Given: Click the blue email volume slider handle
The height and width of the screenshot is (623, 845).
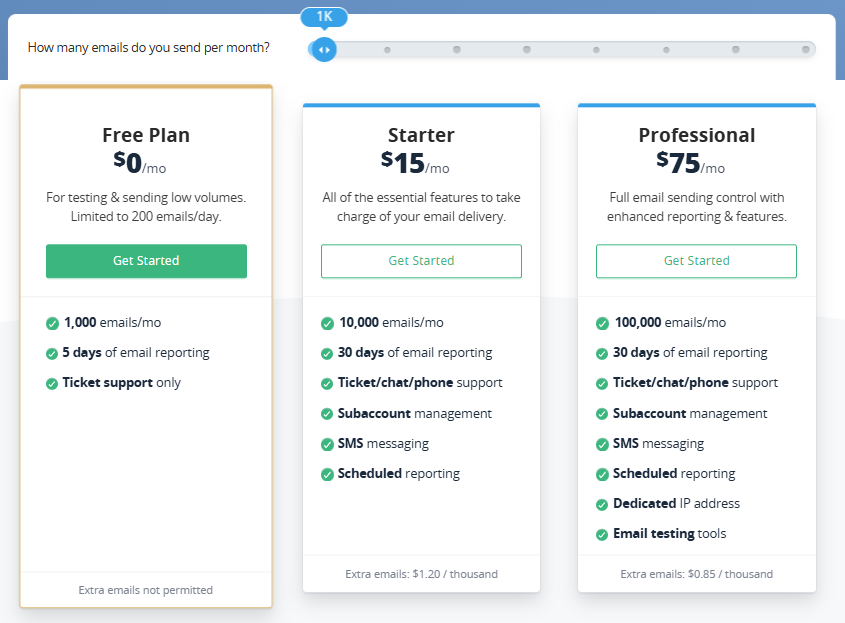Looking at the screenshot, I should 324,50.
